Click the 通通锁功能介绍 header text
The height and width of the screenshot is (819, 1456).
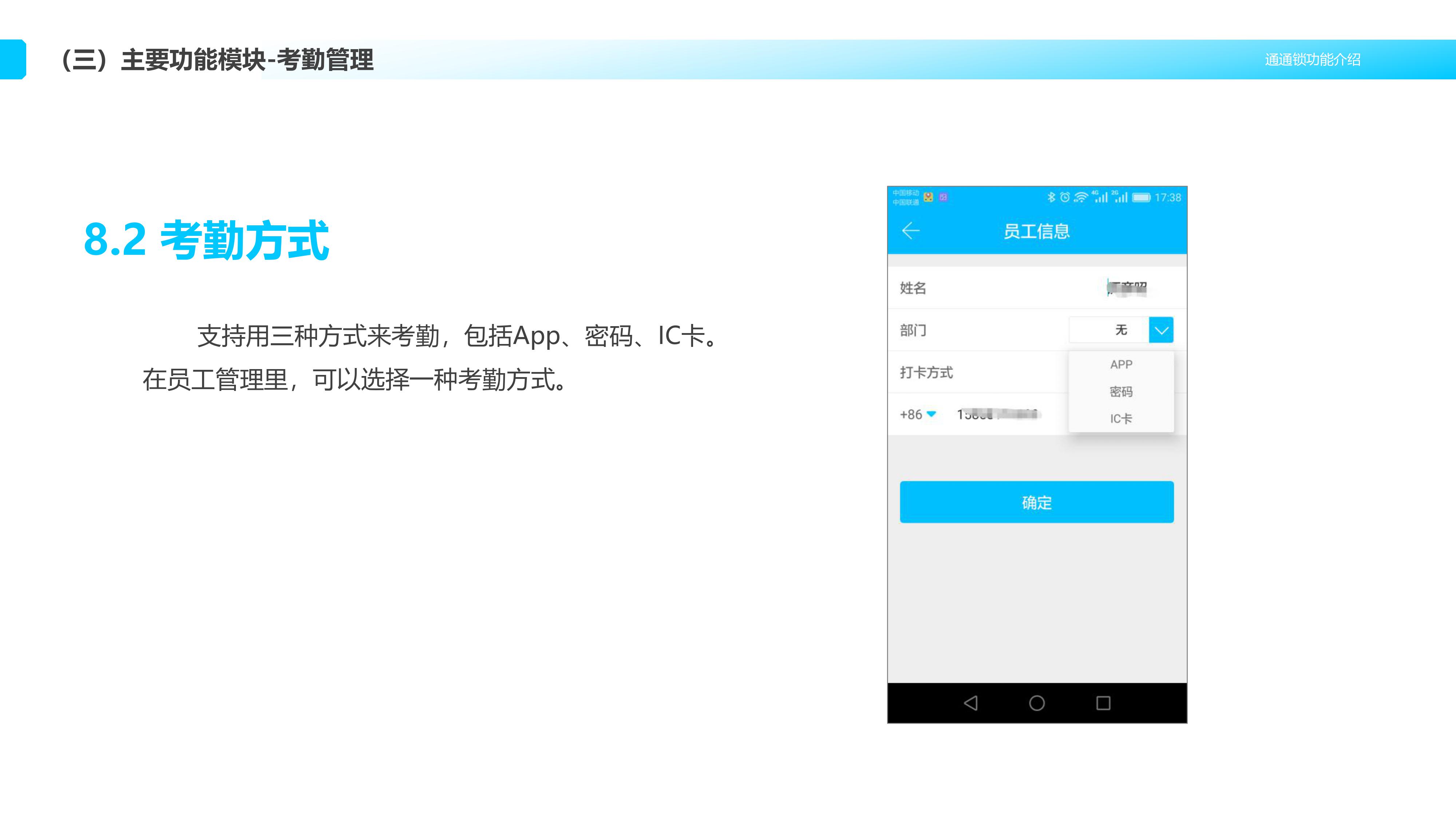click(1312, 59)
